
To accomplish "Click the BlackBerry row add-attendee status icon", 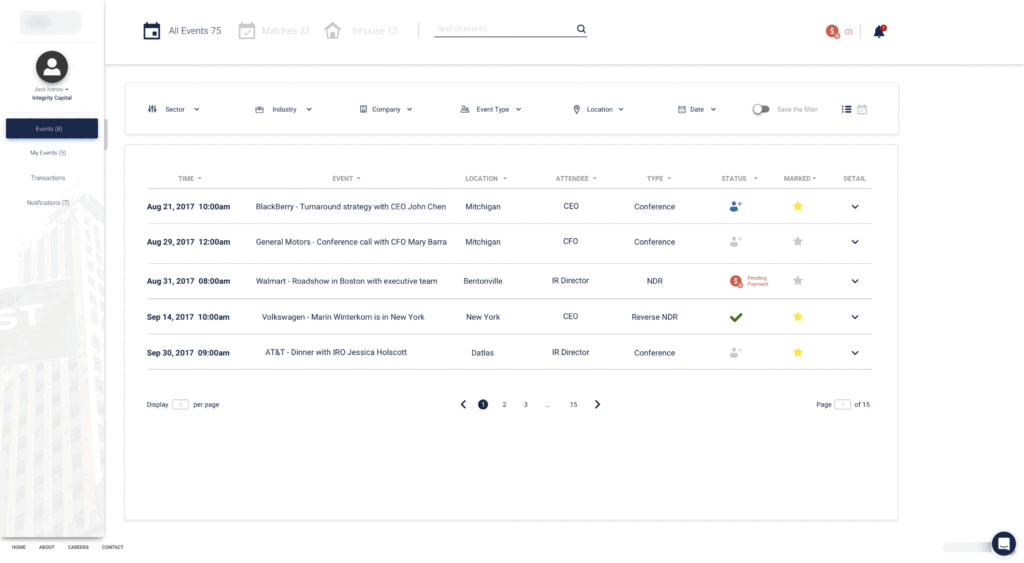I will 735,206.
